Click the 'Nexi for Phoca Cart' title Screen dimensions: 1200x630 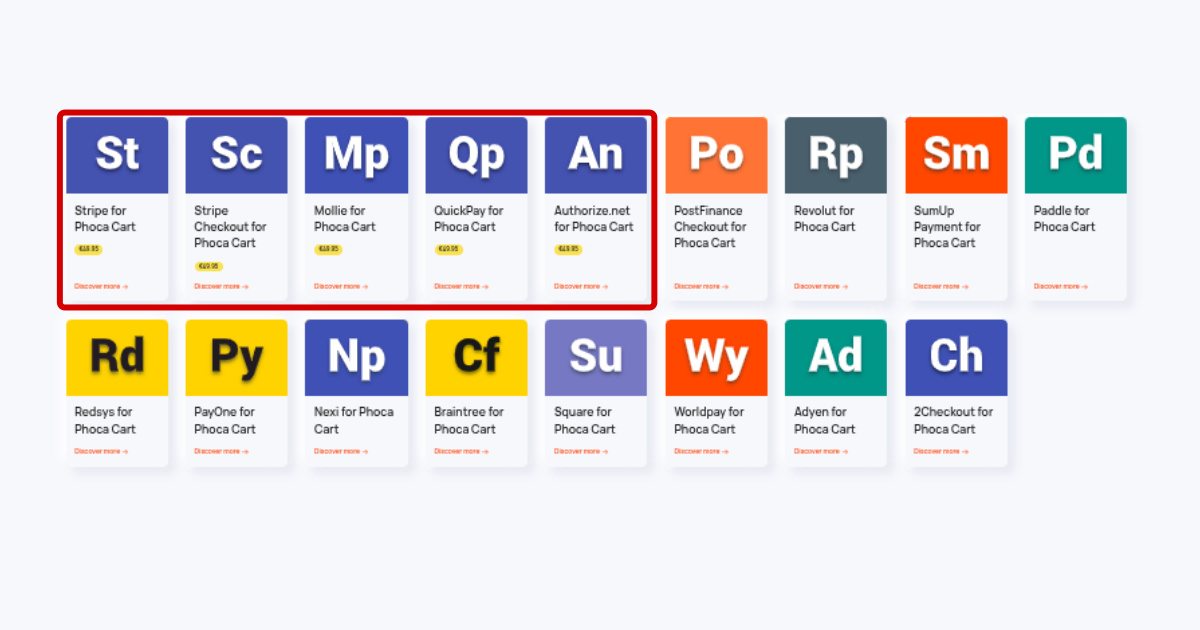[x=354, y=420]
